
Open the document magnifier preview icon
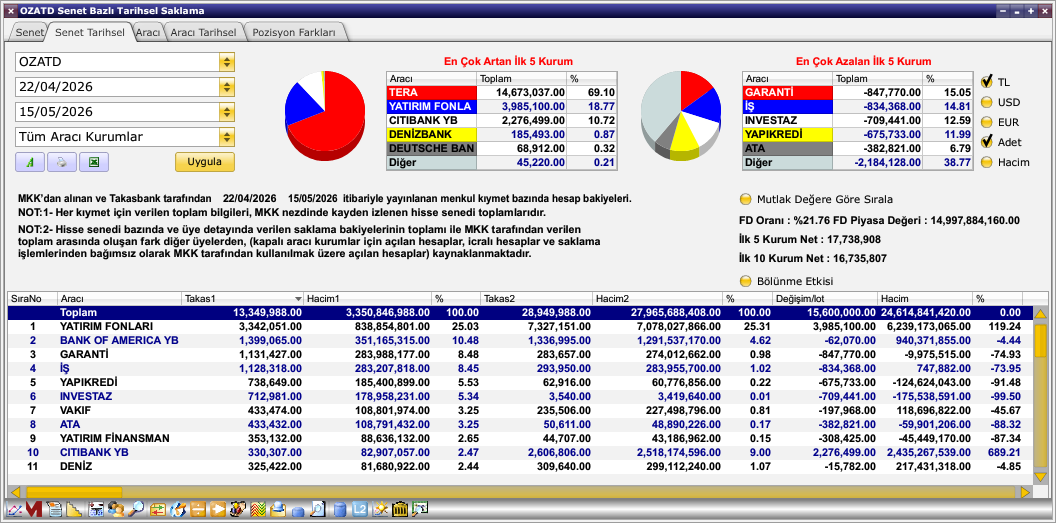tap(318, 510)
